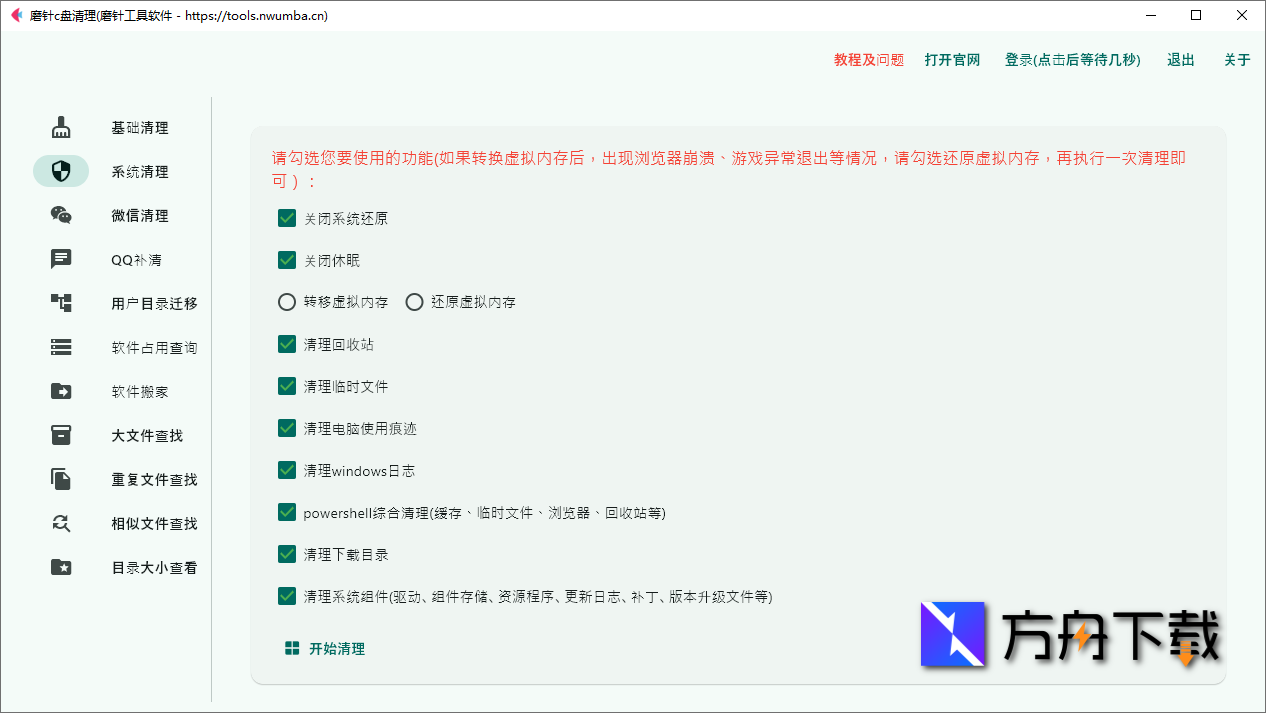
Task: Open 用户目录迁移 migration icon
Action: (x=61, y=303)
